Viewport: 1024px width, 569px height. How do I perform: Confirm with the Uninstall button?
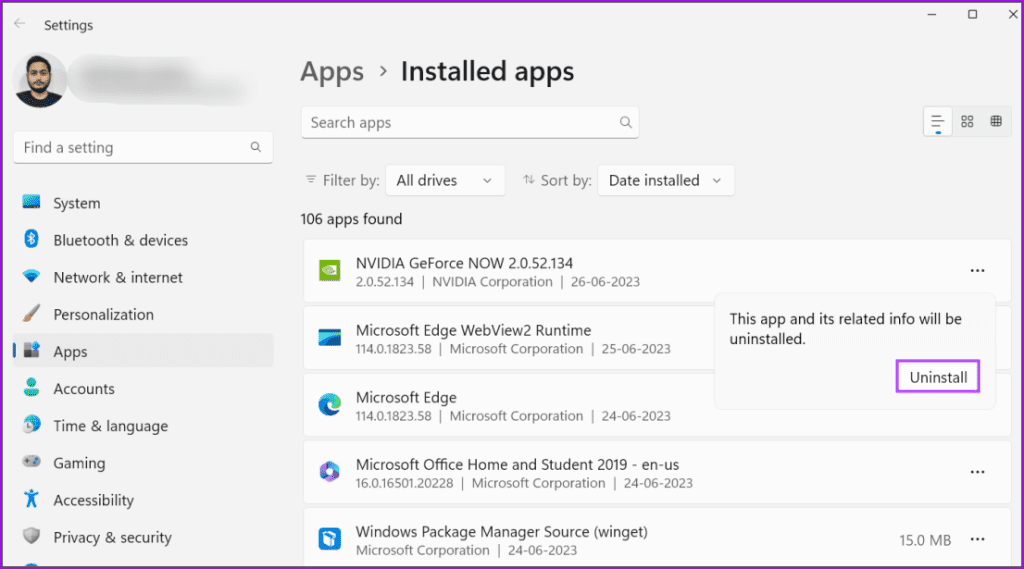click(x=938, y=377)
